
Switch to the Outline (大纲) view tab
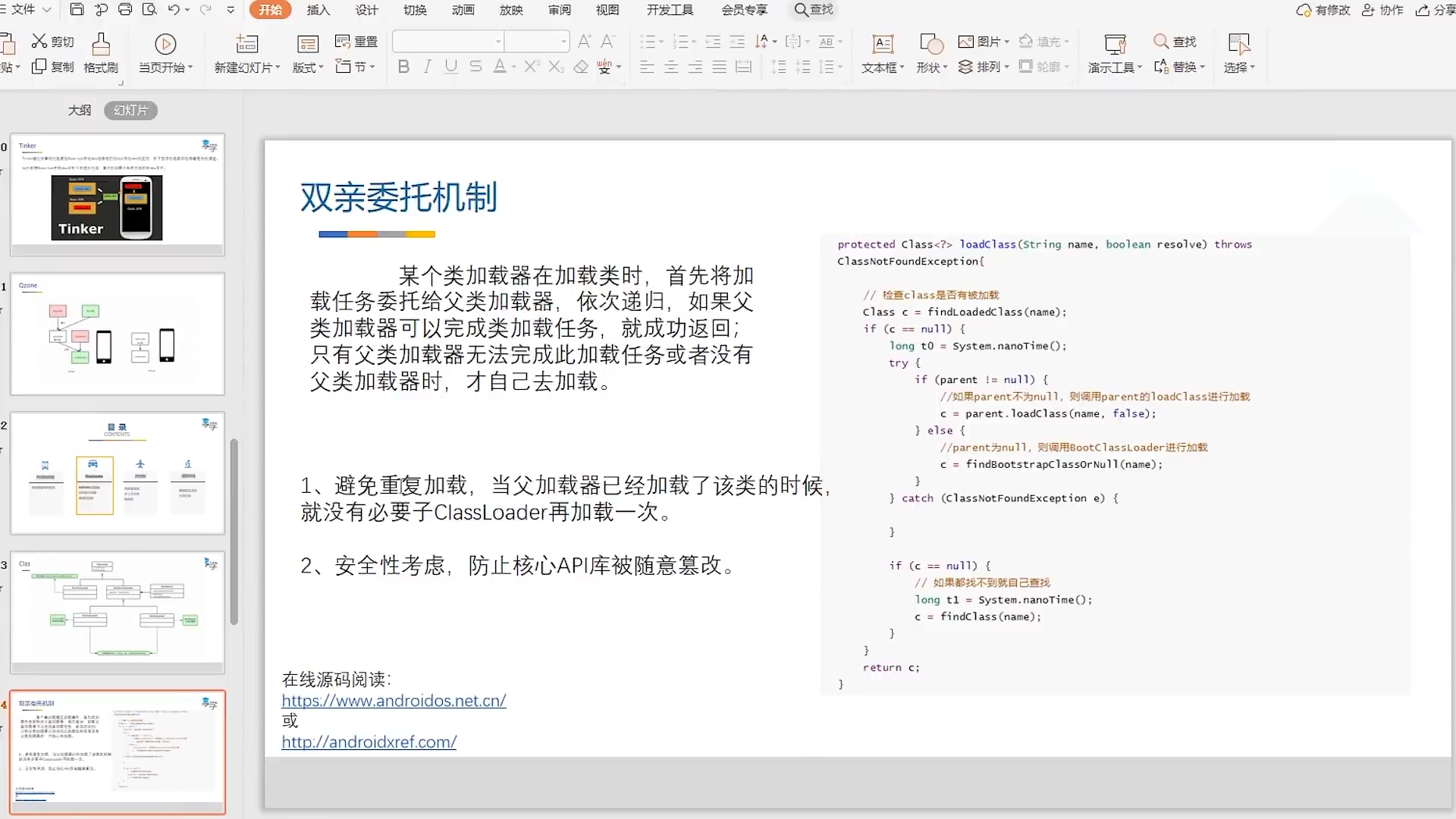pyautogui.click(x=80, y=110)
